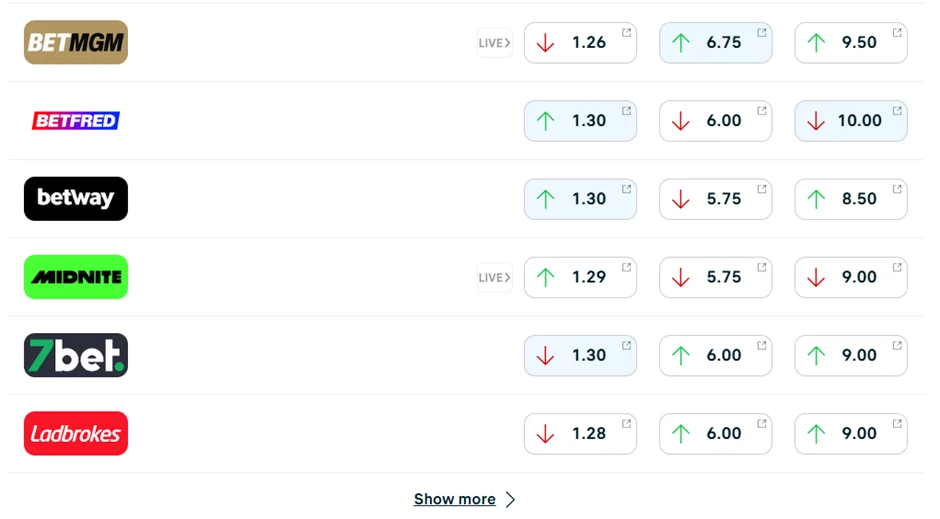Screen dimensions: 940x519
Task: Open the BetMGM bookmaker logo
Action: tap(76, 42)
